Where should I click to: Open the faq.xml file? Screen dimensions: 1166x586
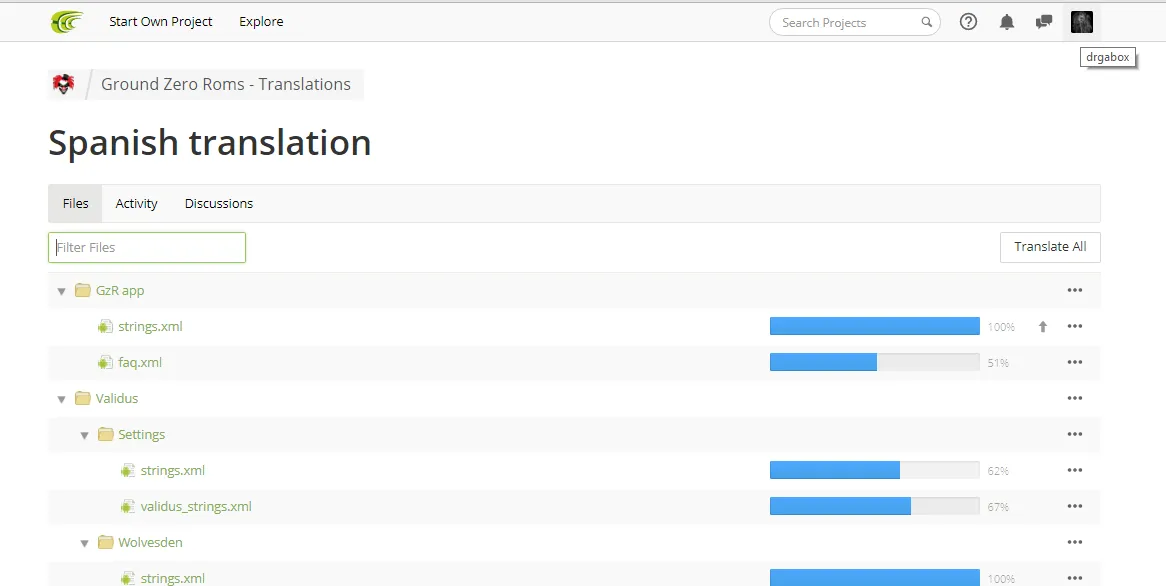tap(140, 363)
